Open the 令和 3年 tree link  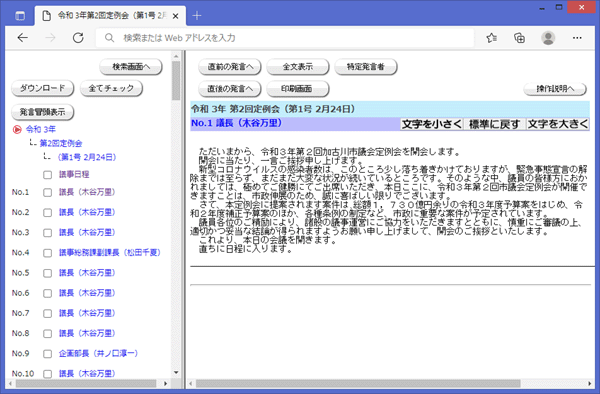coord(41,129)
